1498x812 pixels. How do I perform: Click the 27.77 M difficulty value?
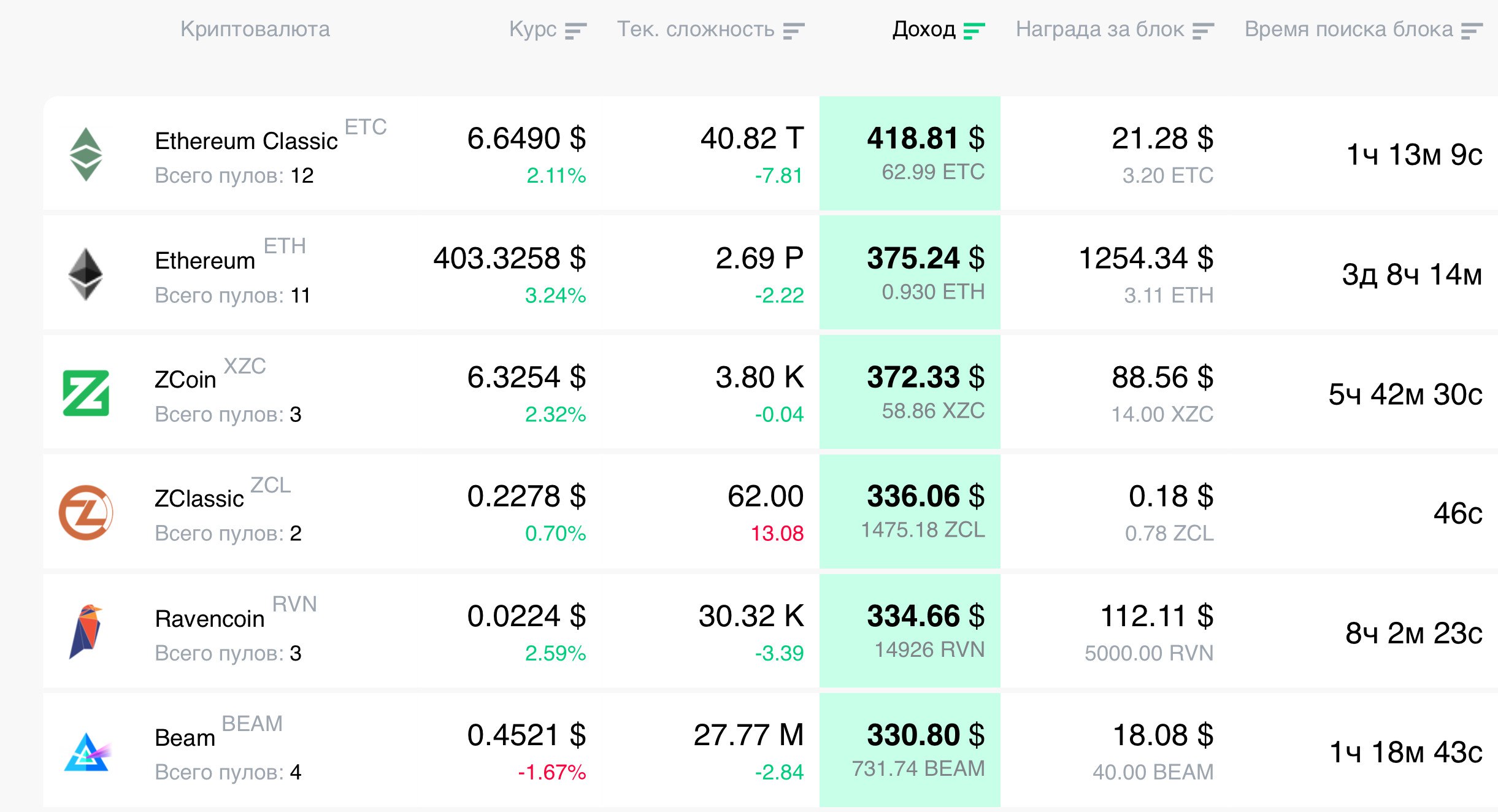click(748, 735)
